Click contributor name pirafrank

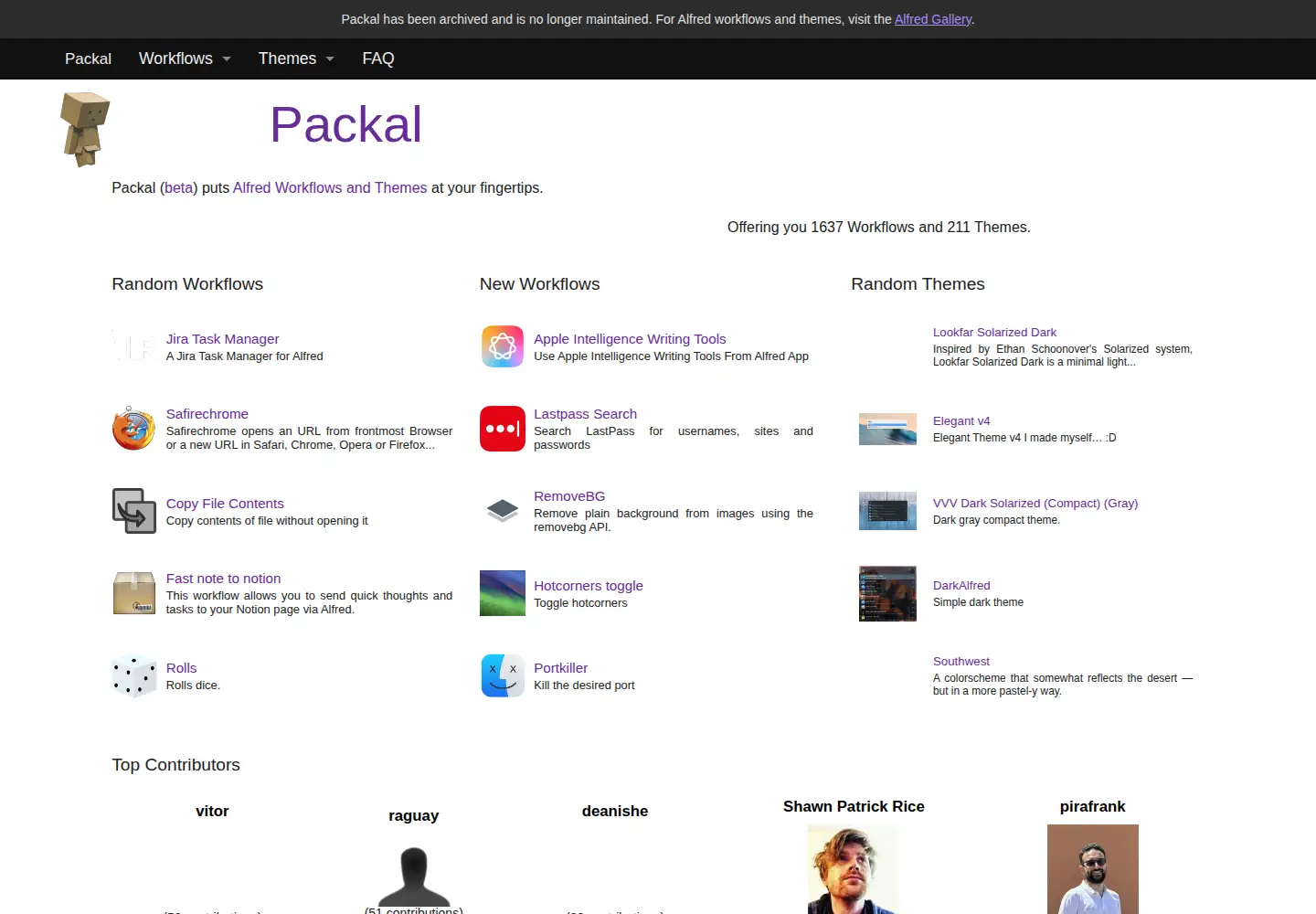1092,807
